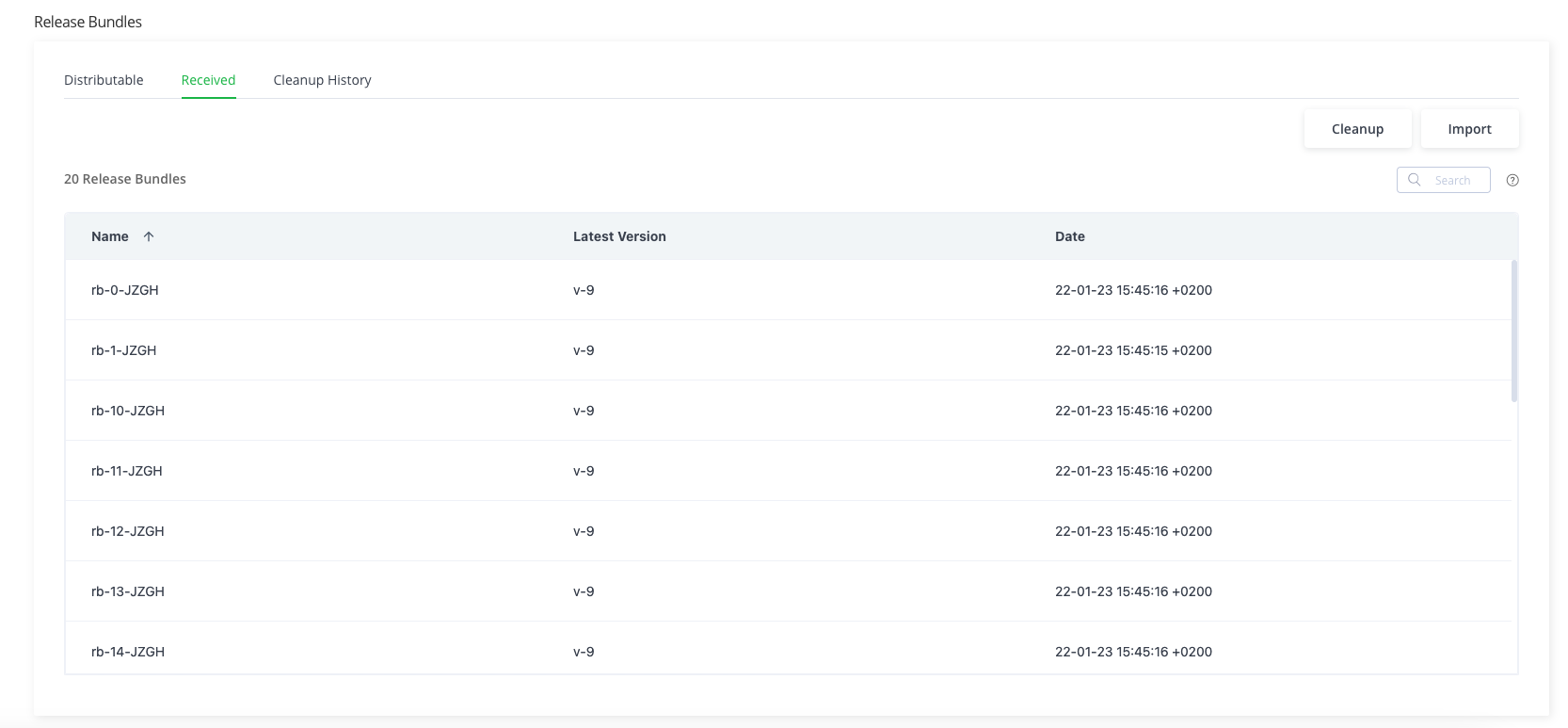Open release bundle rb-11-JZGH
1568x728 pixels.
coord(127,471)
